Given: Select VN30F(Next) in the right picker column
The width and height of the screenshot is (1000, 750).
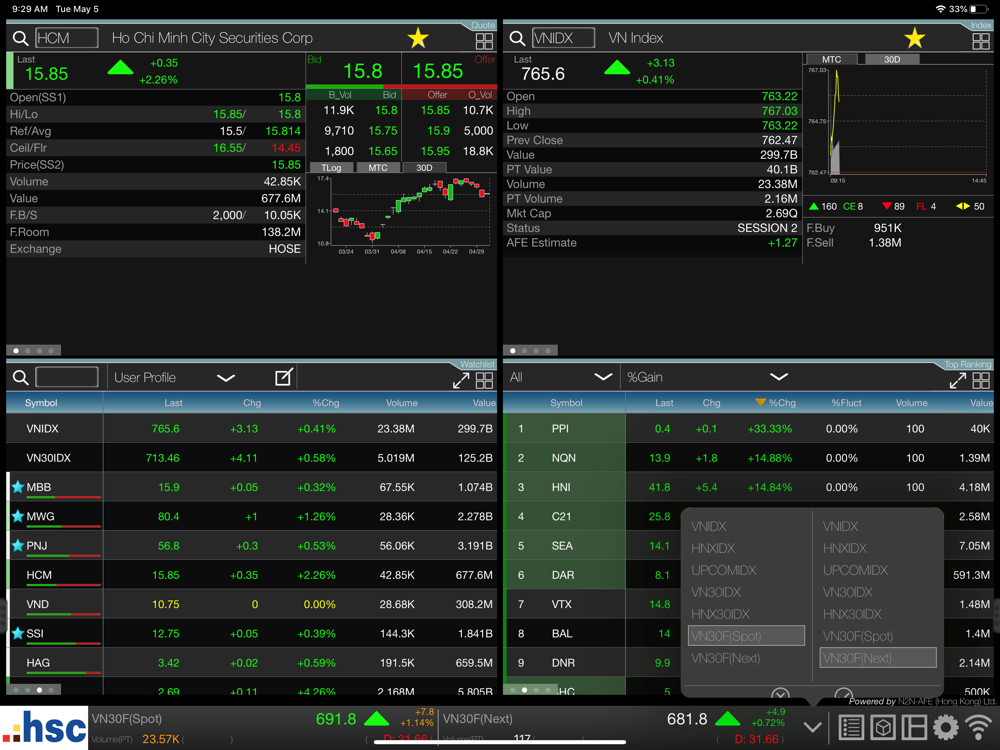Looking at the screenshot, I should tap(878, 658).
